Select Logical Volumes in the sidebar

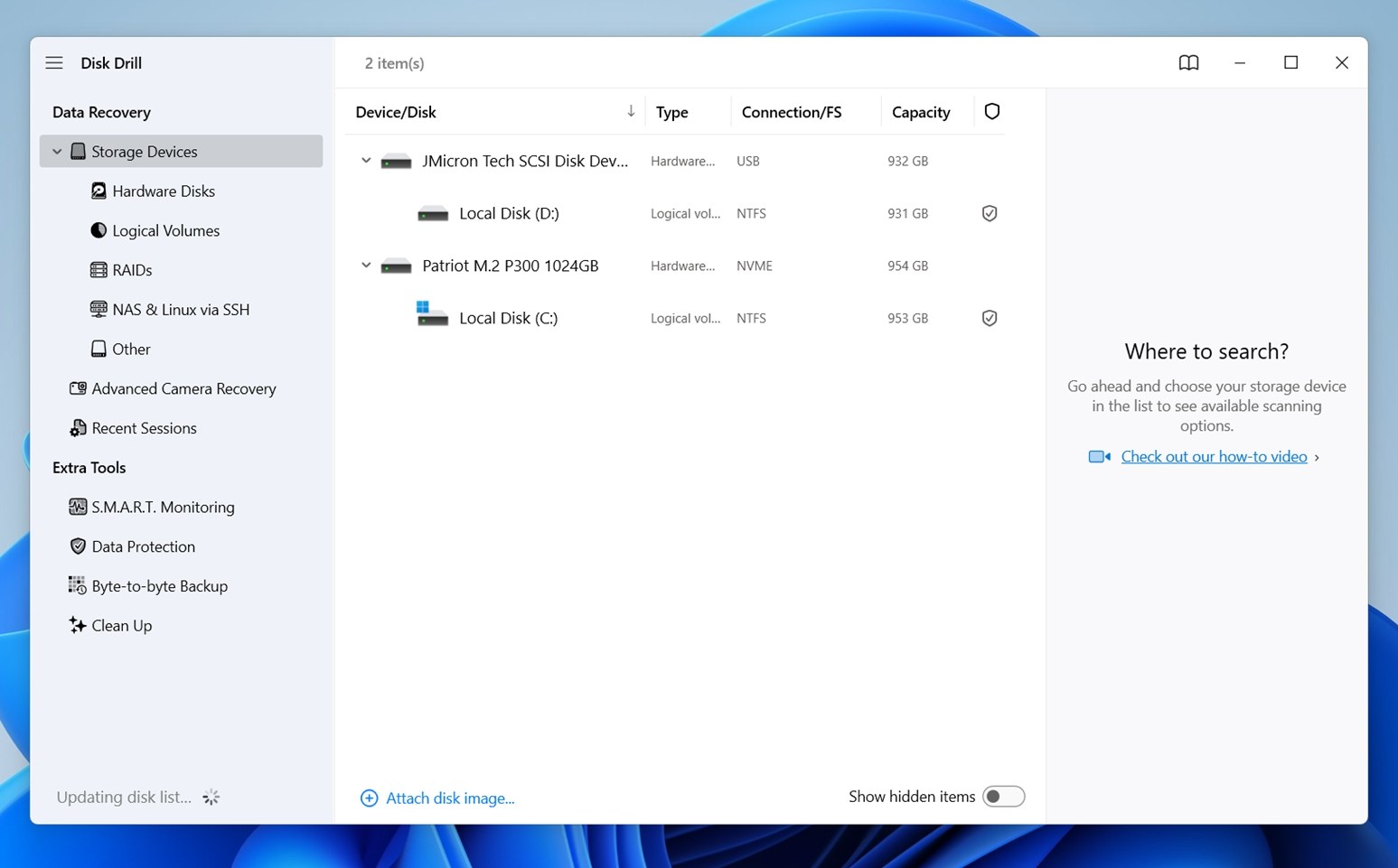(x=165, y=231)
